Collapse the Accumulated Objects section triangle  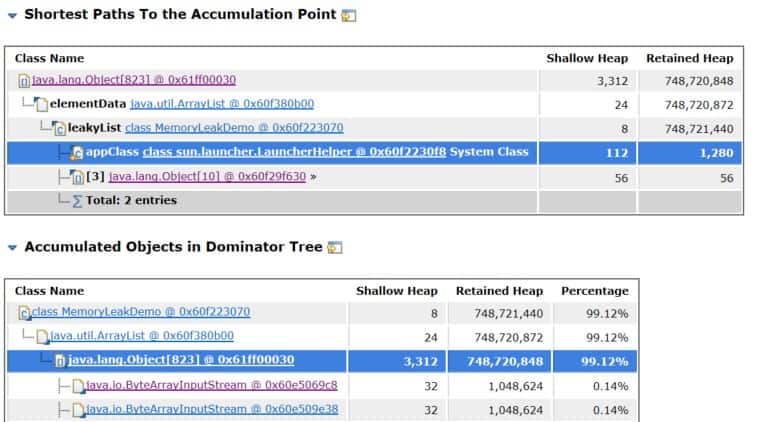point(12,247)
